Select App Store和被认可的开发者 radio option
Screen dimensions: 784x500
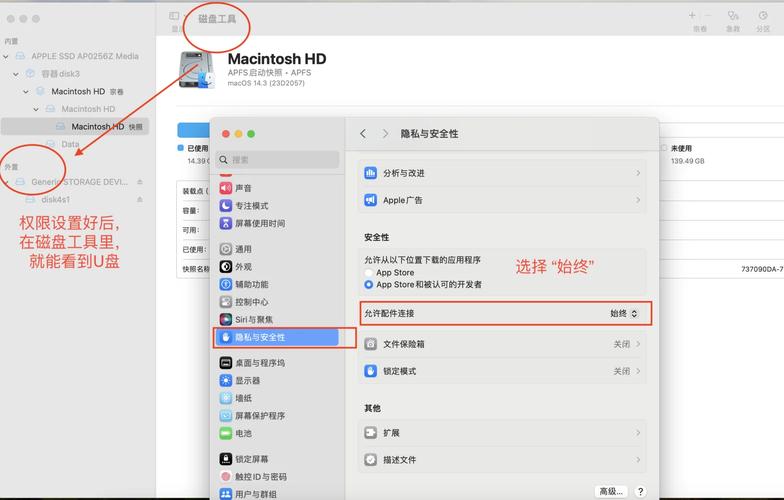[x=369, y=285]
